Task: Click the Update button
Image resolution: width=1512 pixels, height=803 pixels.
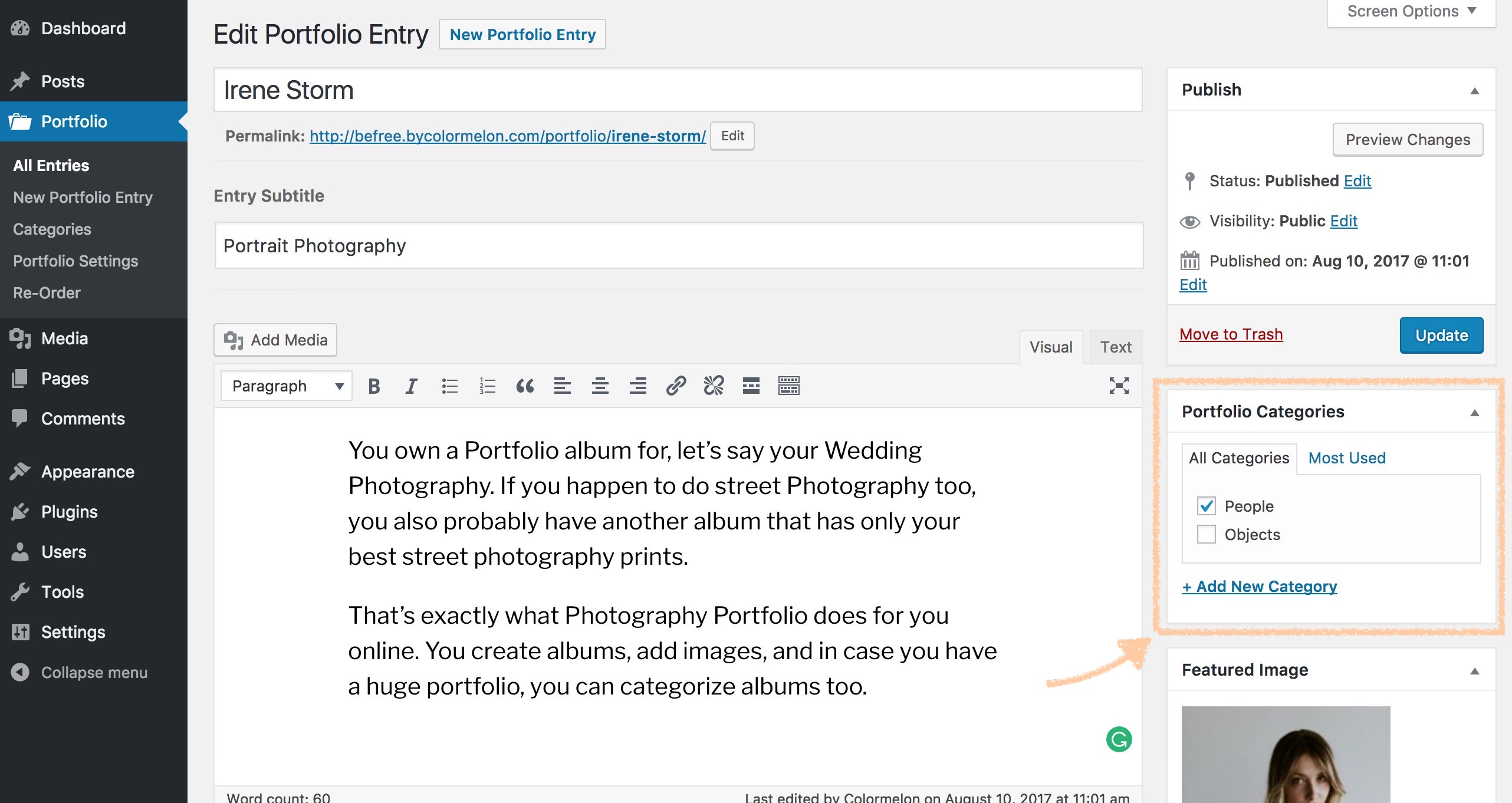Action: coord(1441,335)
